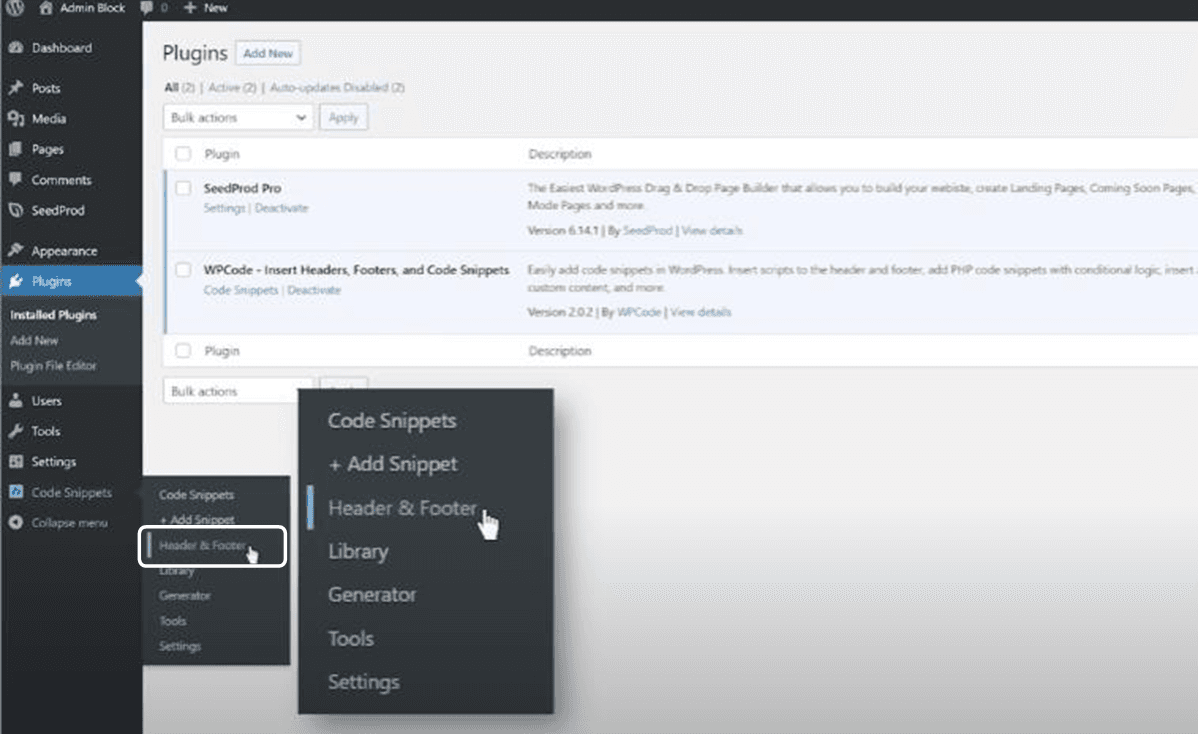1199x734 pixels.
Task: Open the comments bubble icon in admin bar
Action: (x=147, y=8)
